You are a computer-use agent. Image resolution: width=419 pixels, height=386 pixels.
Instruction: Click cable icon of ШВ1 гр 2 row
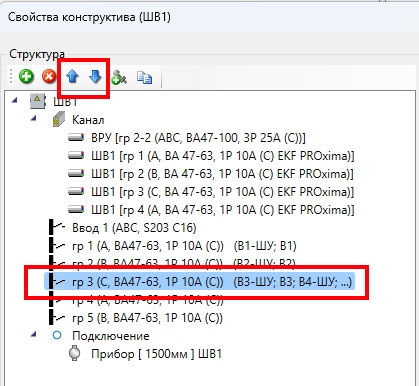coord(76,173)
